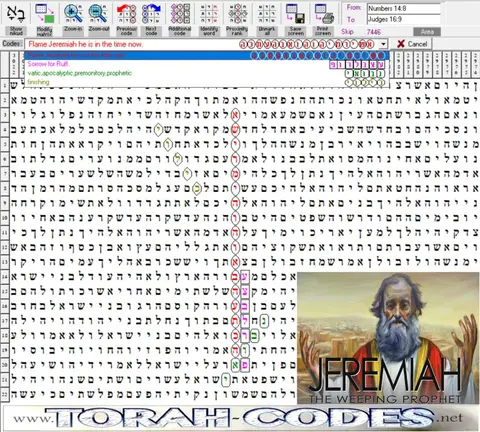The width and height of the screenshot is (480, 432).
Task: Select the 'Sorrow for Ruff.' code entry
Action: (x=207, y=64)
